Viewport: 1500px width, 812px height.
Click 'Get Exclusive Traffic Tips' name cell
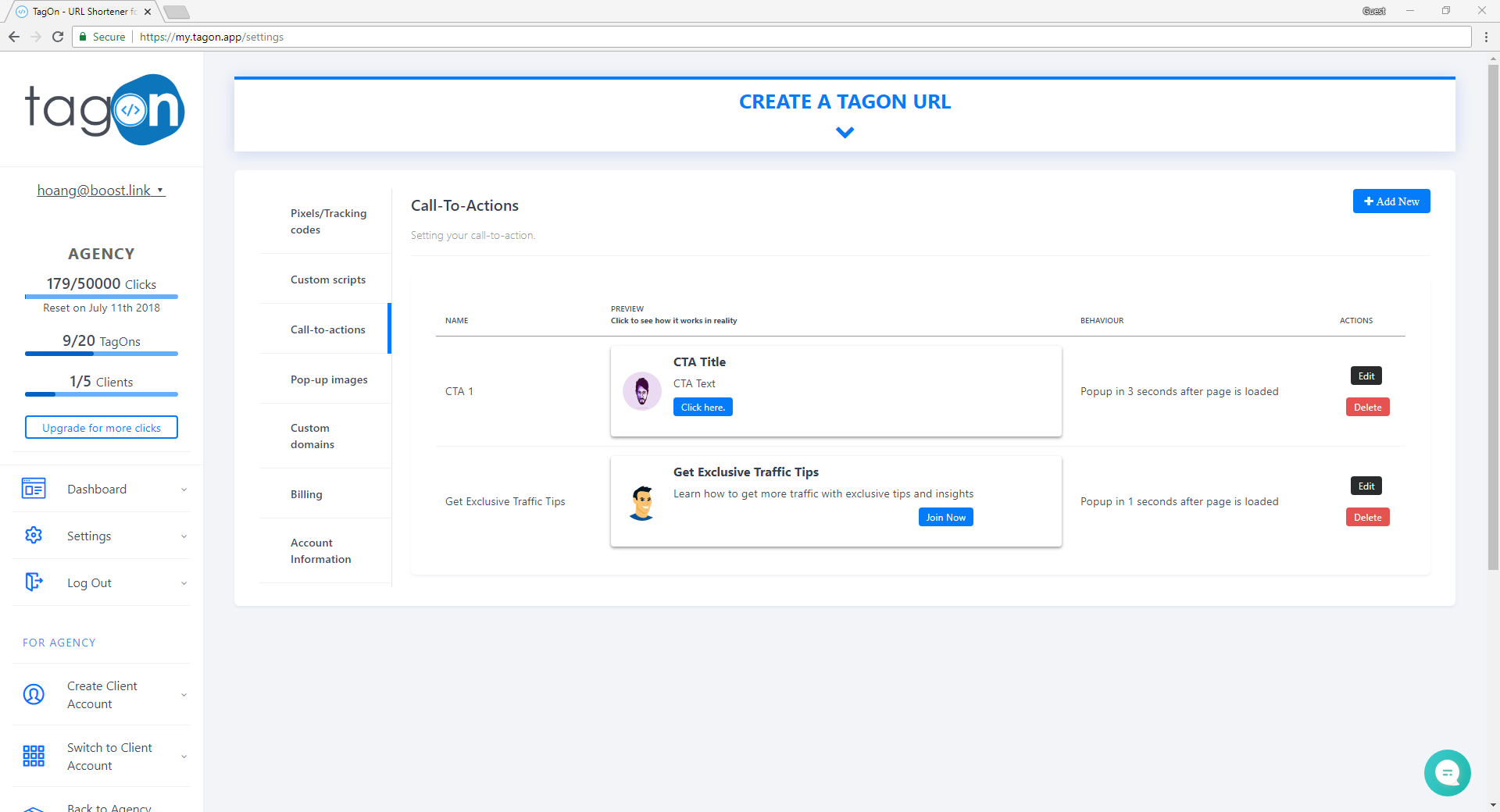point(505,501)
